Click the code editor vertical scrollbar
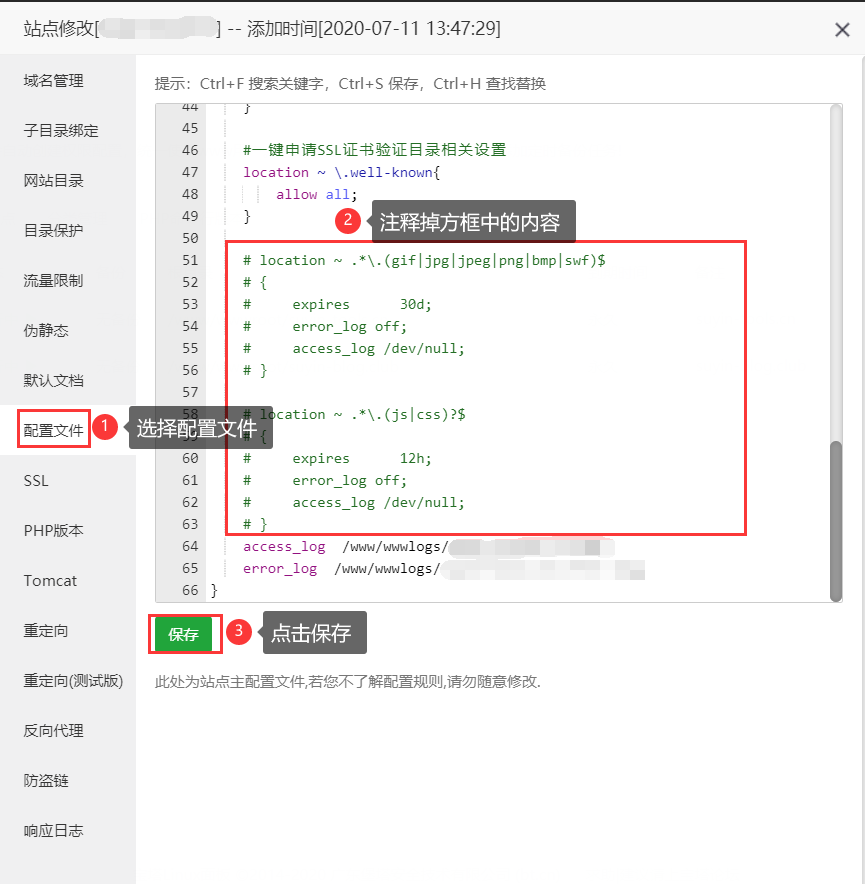Screen dimensions: 865x884 [x=835, y=520]
